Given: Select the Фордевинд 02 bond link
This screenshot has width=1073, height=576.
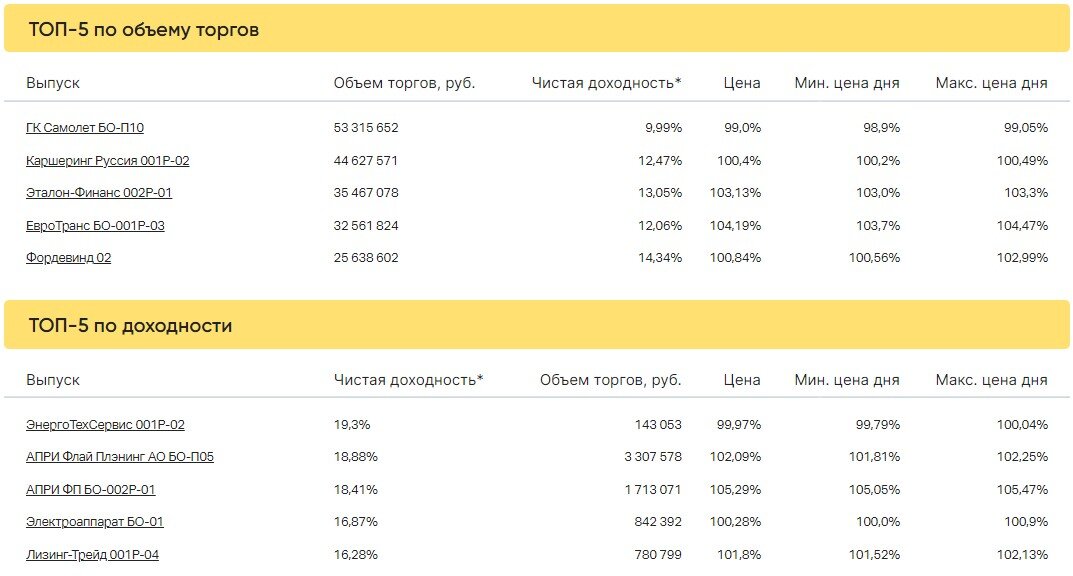Looking at the screenshot, I should (x=68, y=258).
